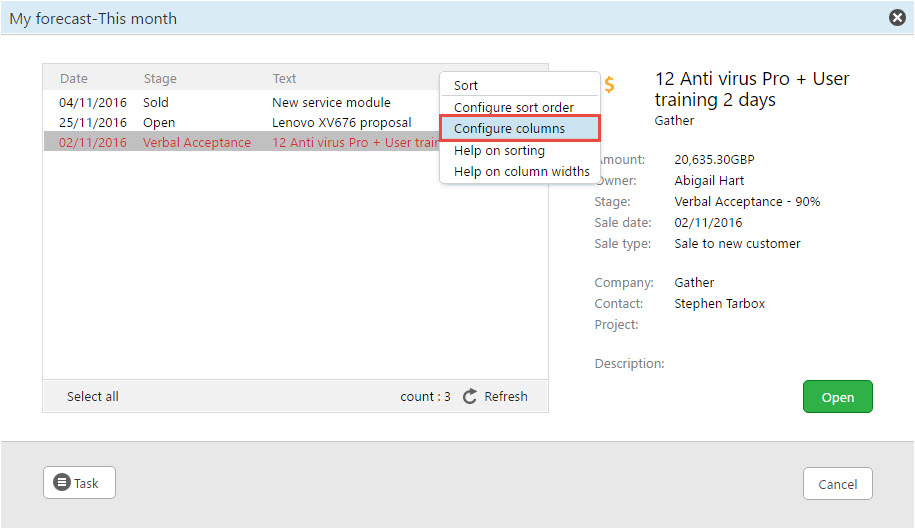The image size is (915, 529).
Task: Select the Sold stage cell
Action: pyautogui.click(x=156, y=103)
